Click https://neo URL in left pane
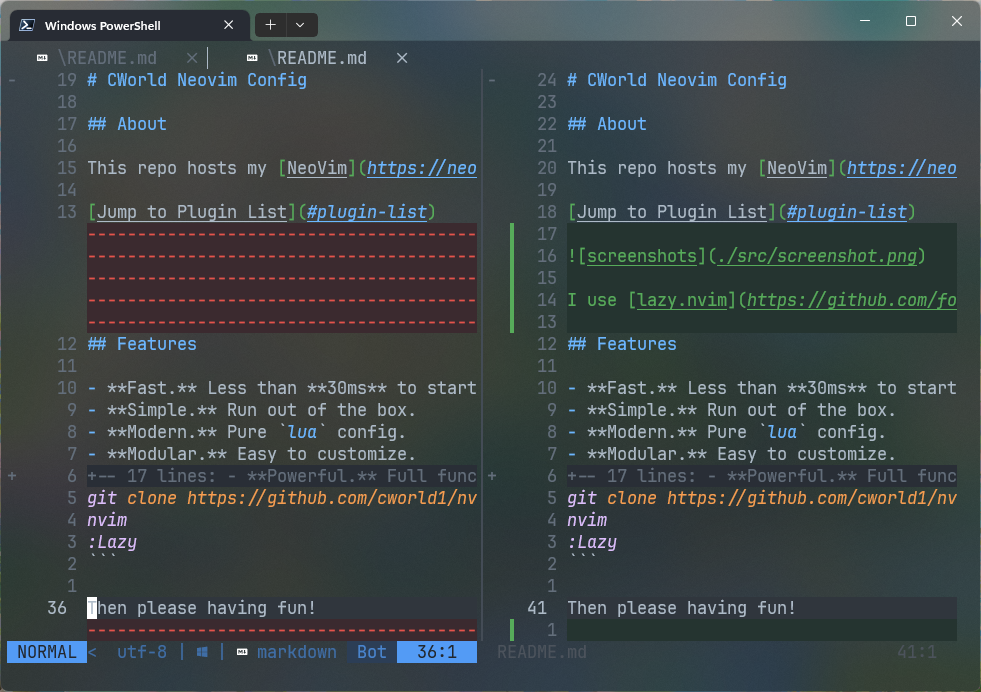The height and width of the screenshot is (692, 981). tap(422, 168)
